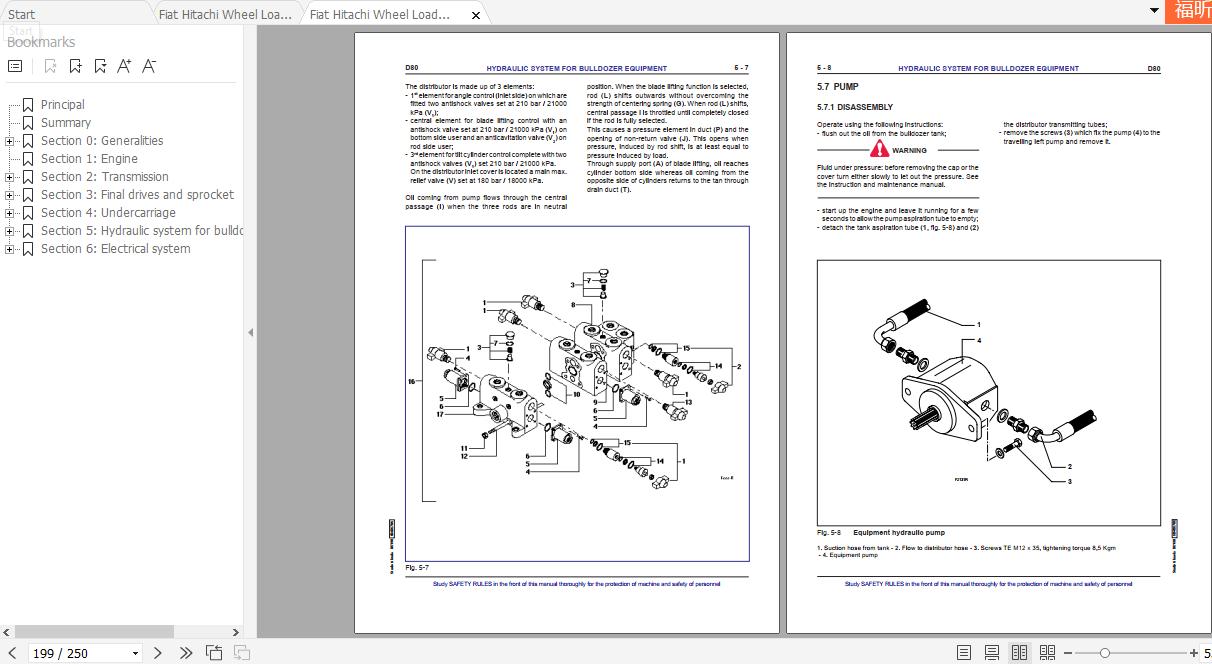The height and width of the screenshot is (664, 1212).
Task: Open the Summary bookmark
Action: click(65, 123)
